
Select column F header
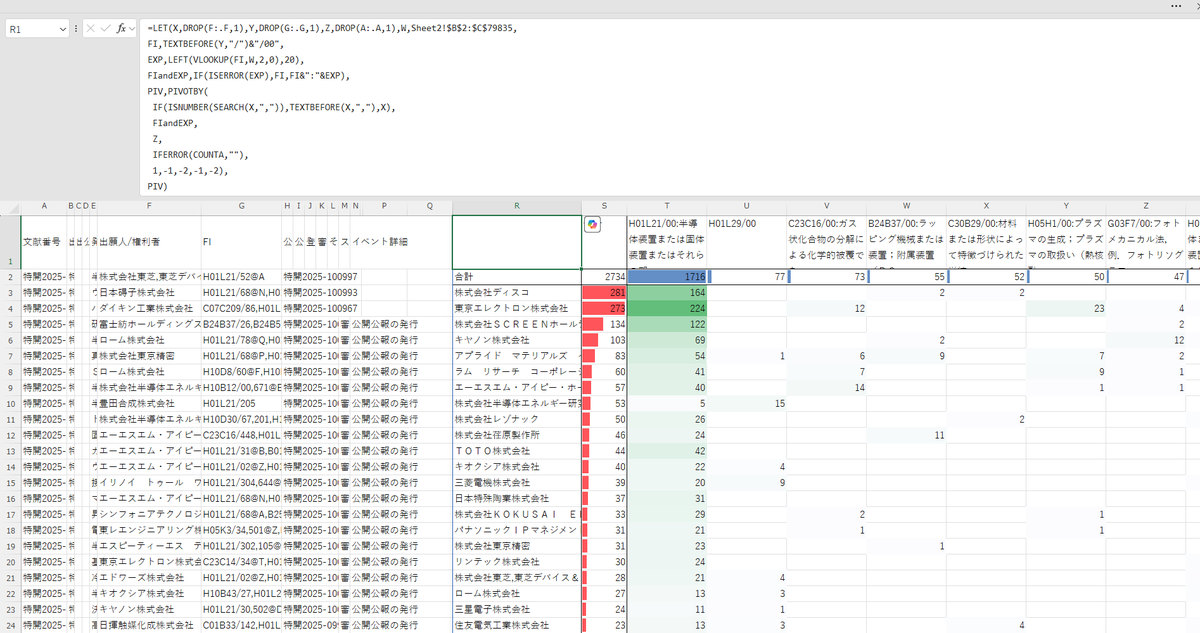coord(149,206)
